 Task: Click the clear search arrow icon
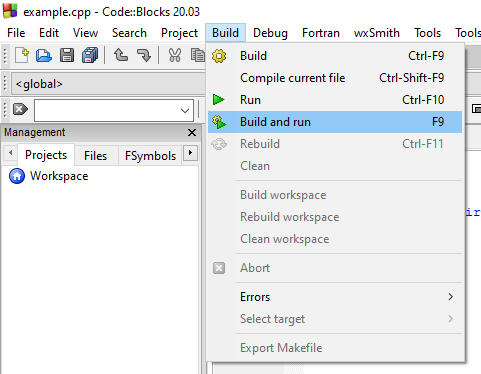point(20,109)
